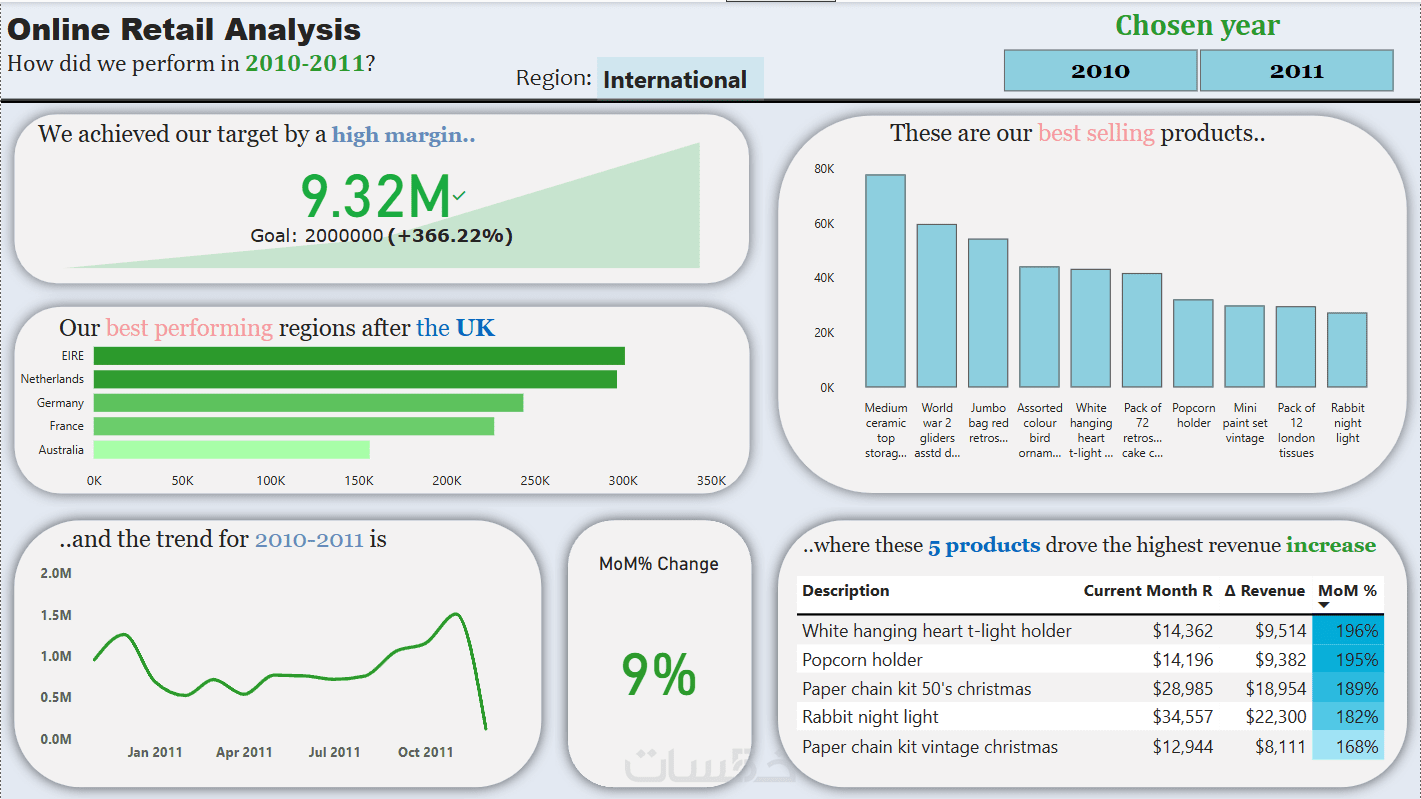Click the Popcorn holder bar in chart
The width and height of the screenshot is (1421, 799).
(x=1193, y=343)
